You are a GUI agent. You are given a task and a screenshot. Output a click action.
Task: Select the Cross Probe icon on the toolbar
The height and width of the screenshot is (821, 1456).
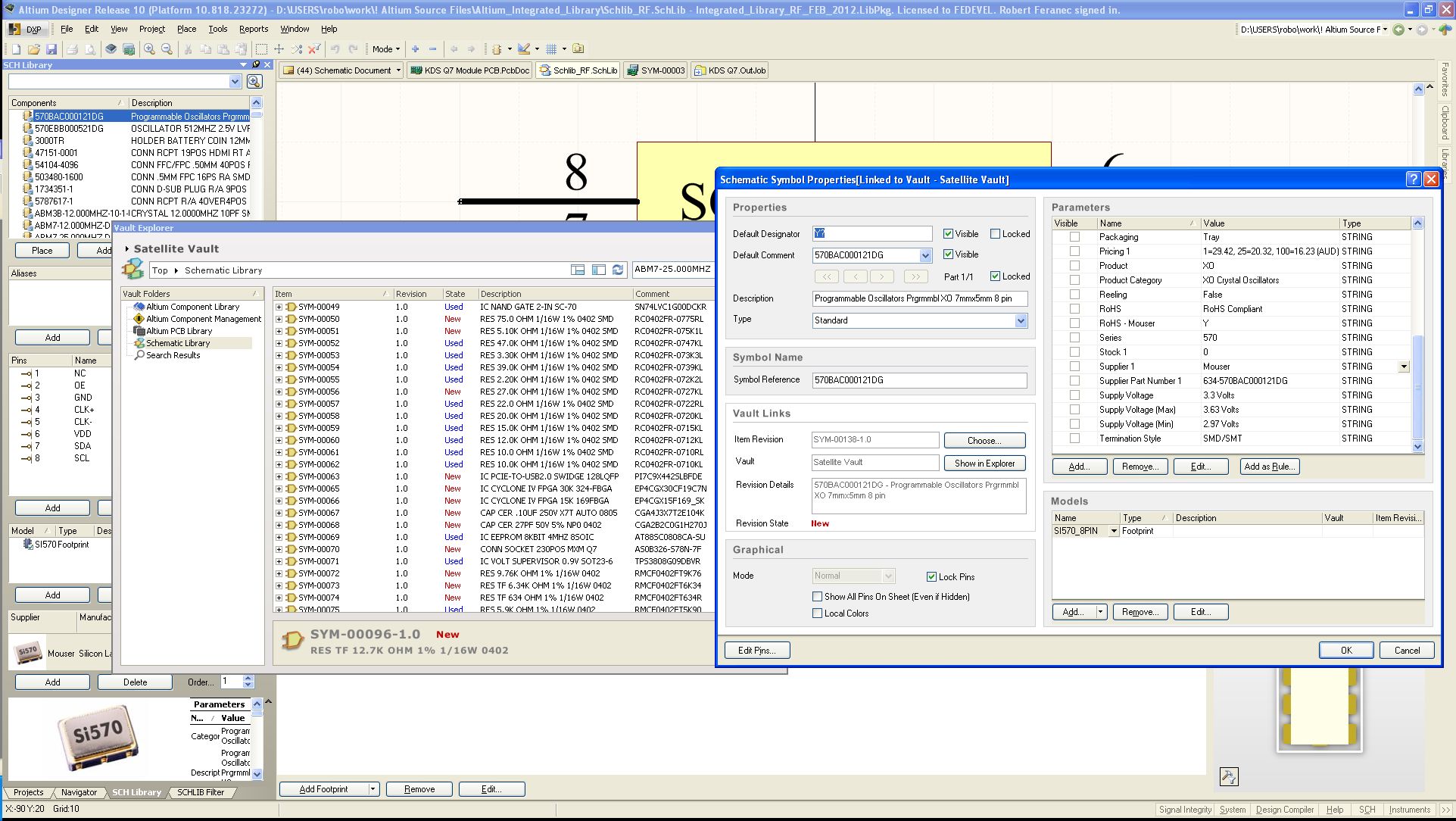tap(297, 49)
